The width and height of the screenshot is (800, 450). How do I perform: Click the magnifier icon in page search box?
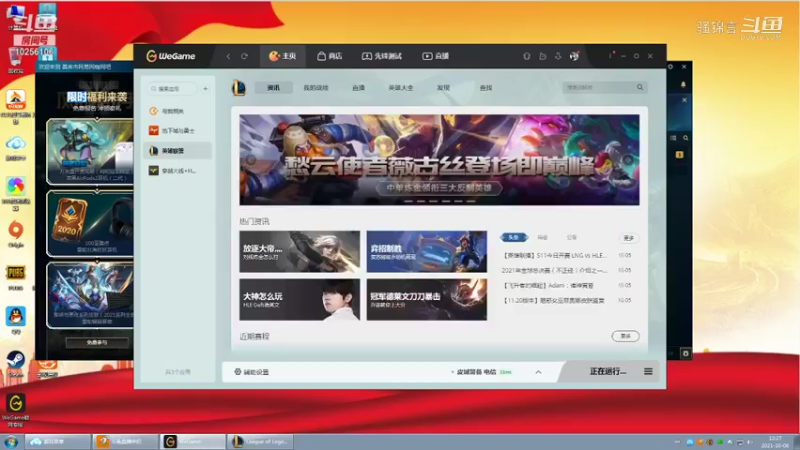click(640, 87)
